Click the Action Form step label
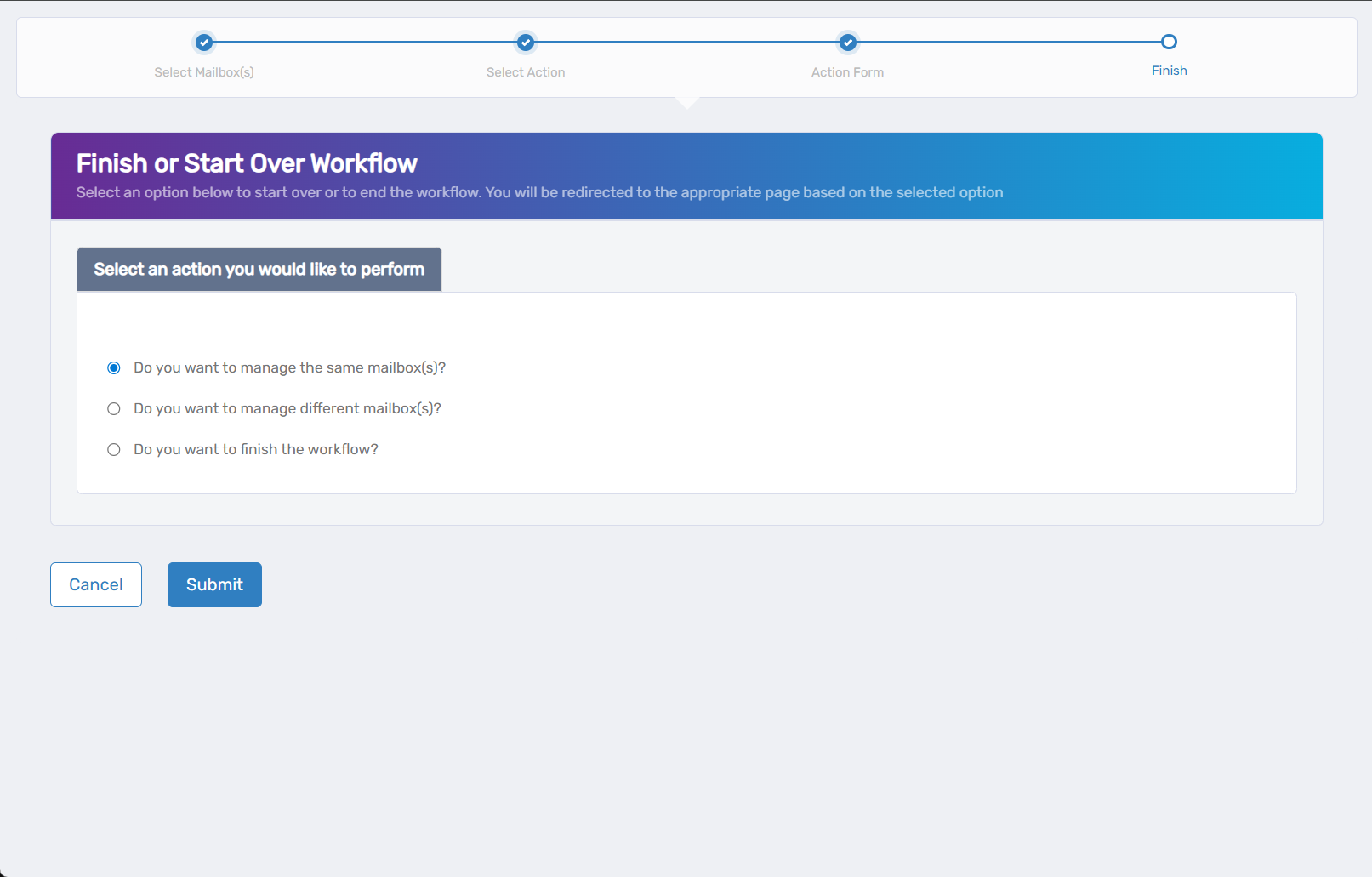1372x877 pixels. [x=847, y=71]
